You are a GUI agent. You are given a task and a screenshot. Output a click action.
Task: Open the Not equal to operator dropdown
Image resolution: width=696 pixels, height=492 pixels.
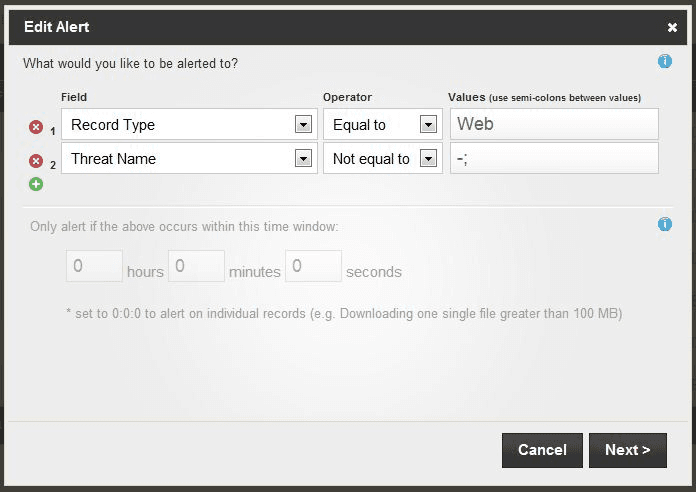pyautogui.click(x=383, y=158)
